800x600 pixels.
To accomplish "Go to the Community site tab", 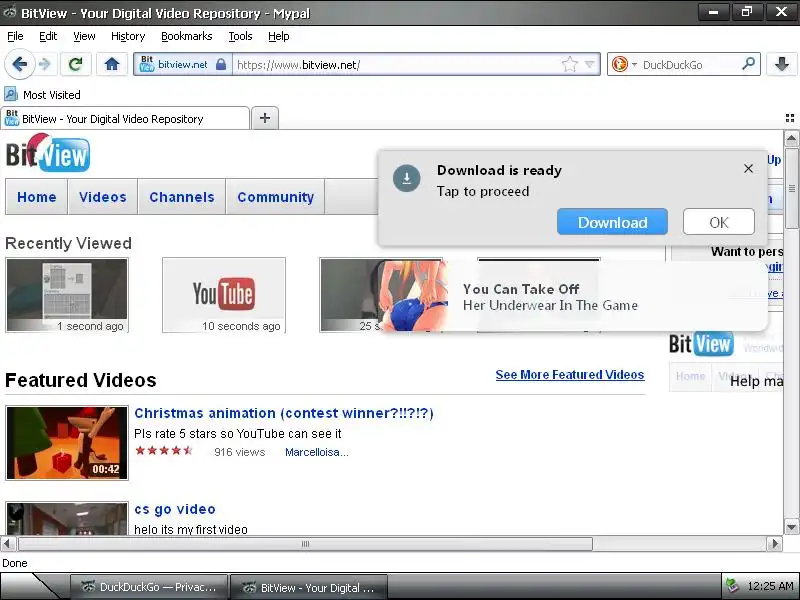I will (x=276, y=197).
